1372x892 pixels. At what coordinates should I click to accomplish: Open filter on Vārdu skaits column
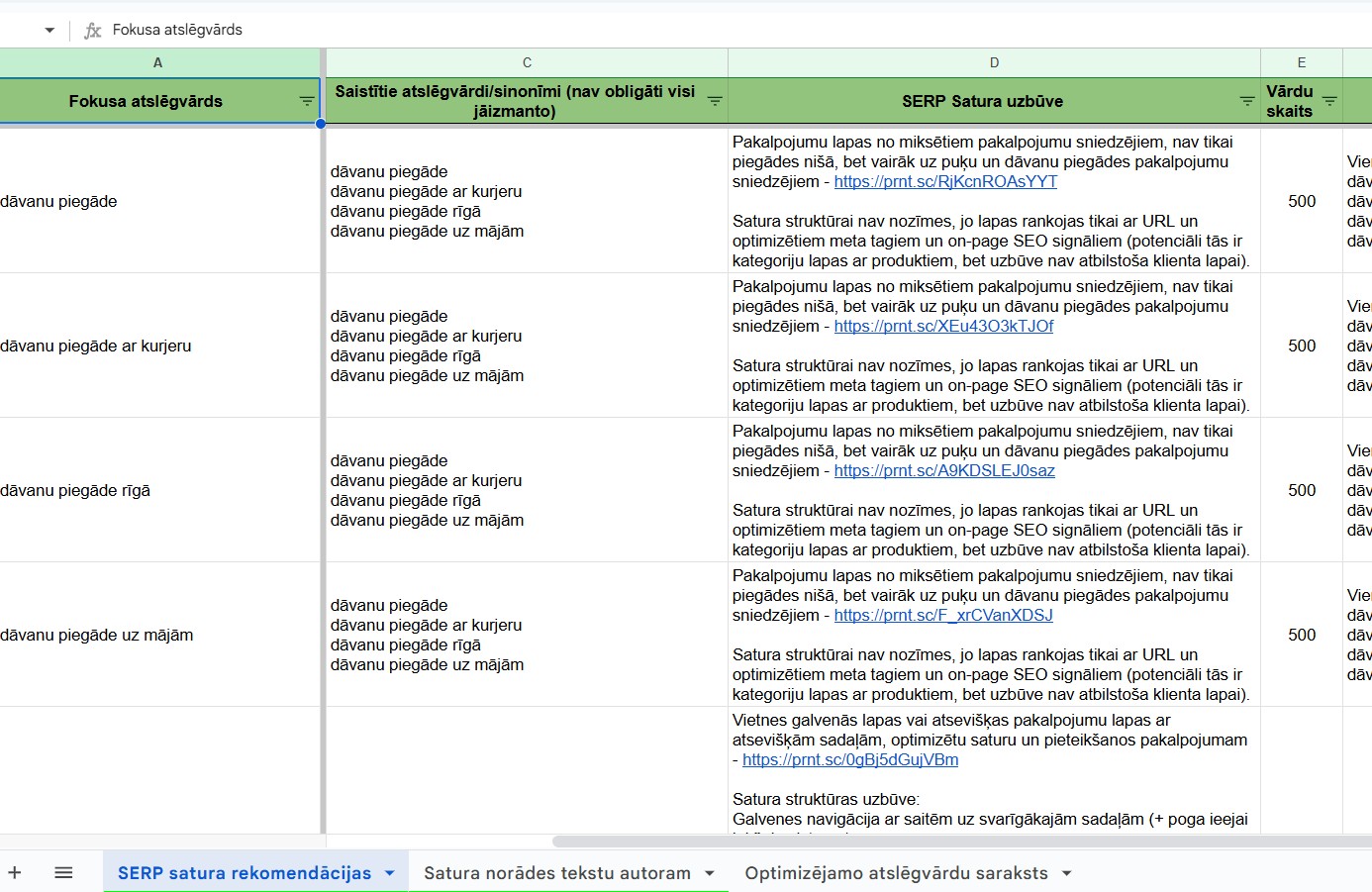[1329, 101]
